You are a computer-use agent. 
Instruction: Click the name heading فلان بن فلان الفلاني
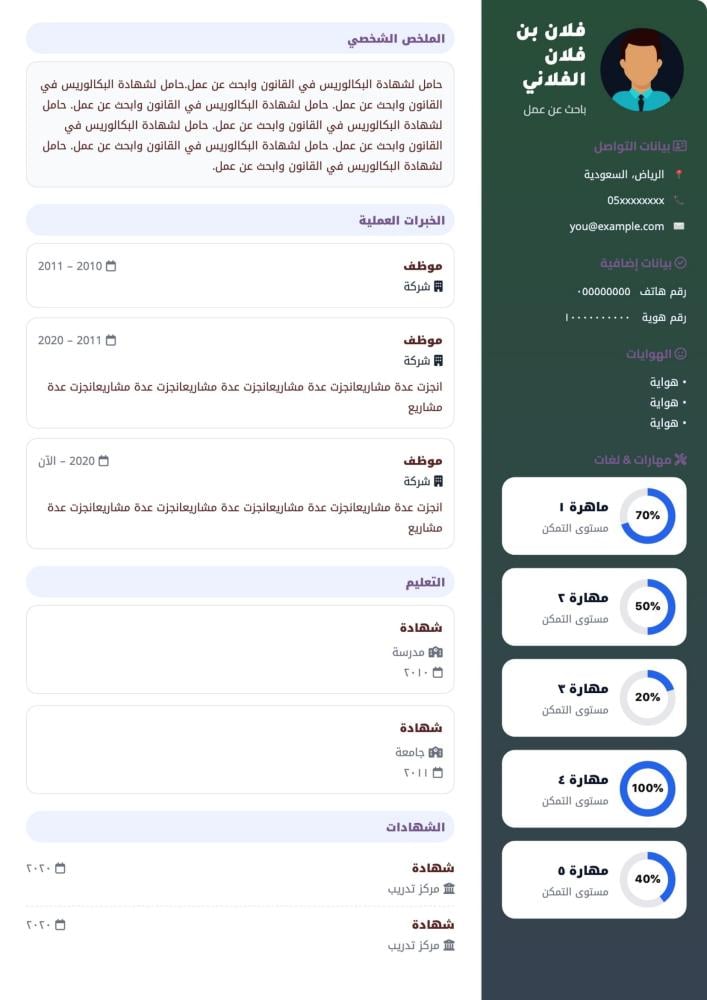[551, 55]
